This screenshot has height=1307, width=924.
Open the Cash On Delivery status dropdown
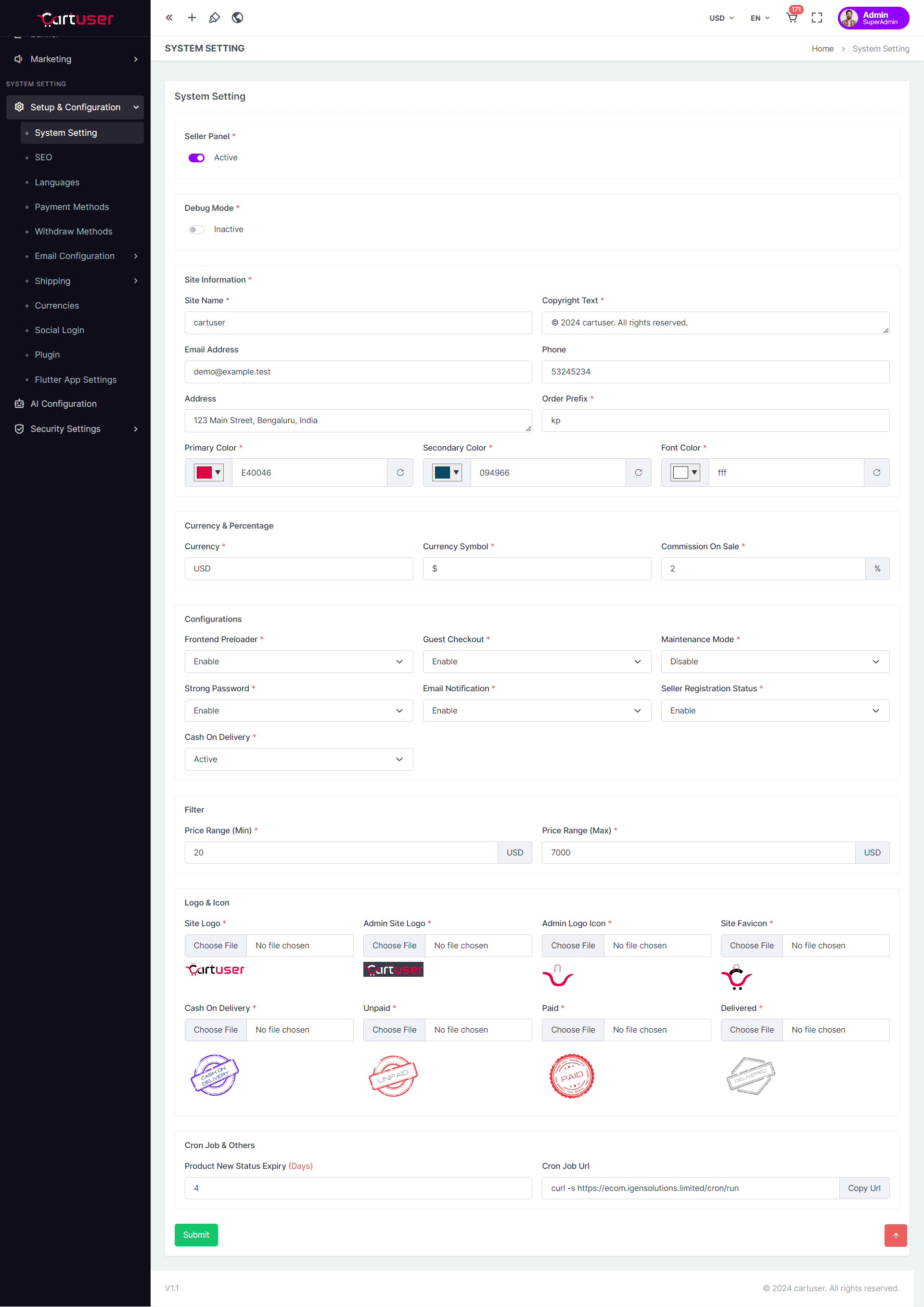tap(298, 759)
